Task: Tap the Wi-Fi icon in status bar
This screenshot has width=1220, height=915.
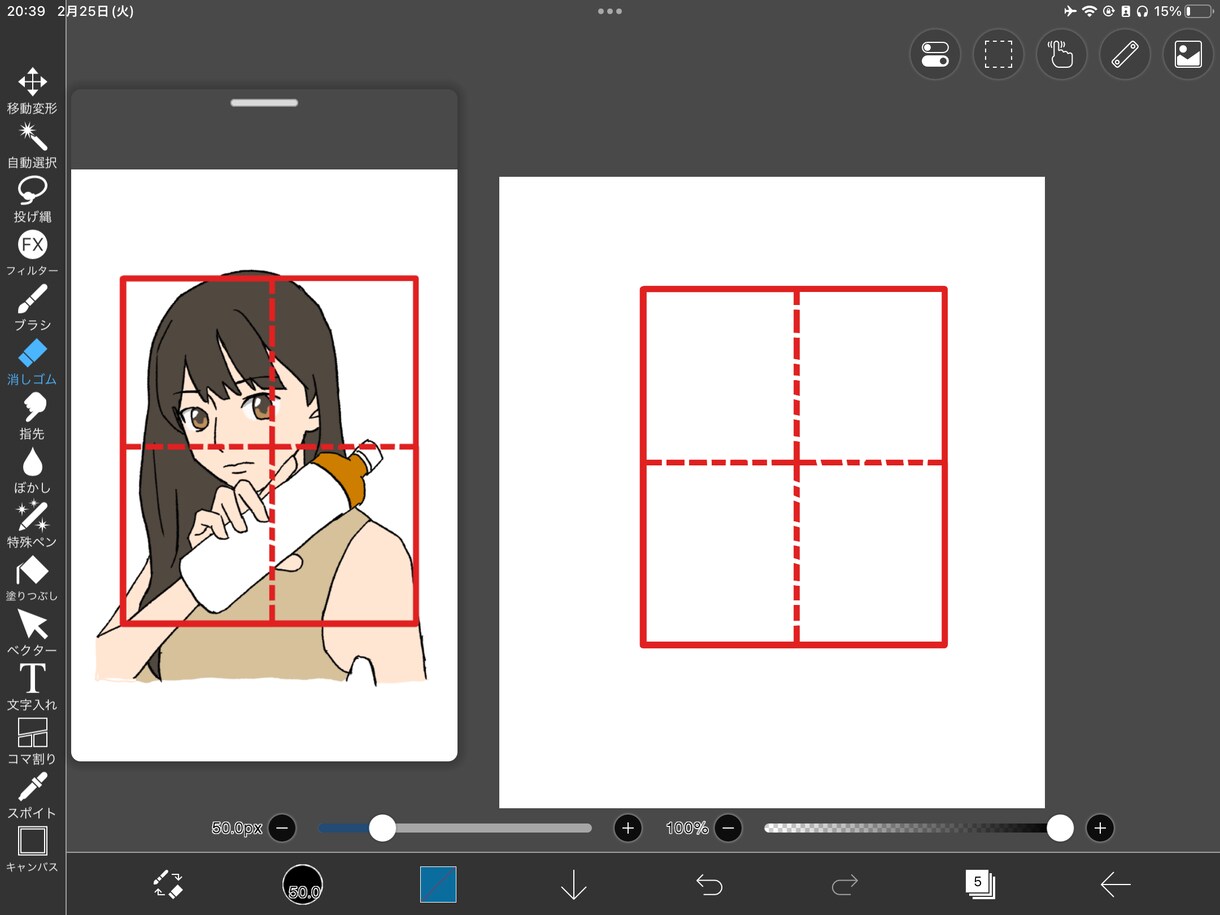Action: pyautogui.click(x=1089, y=11)
